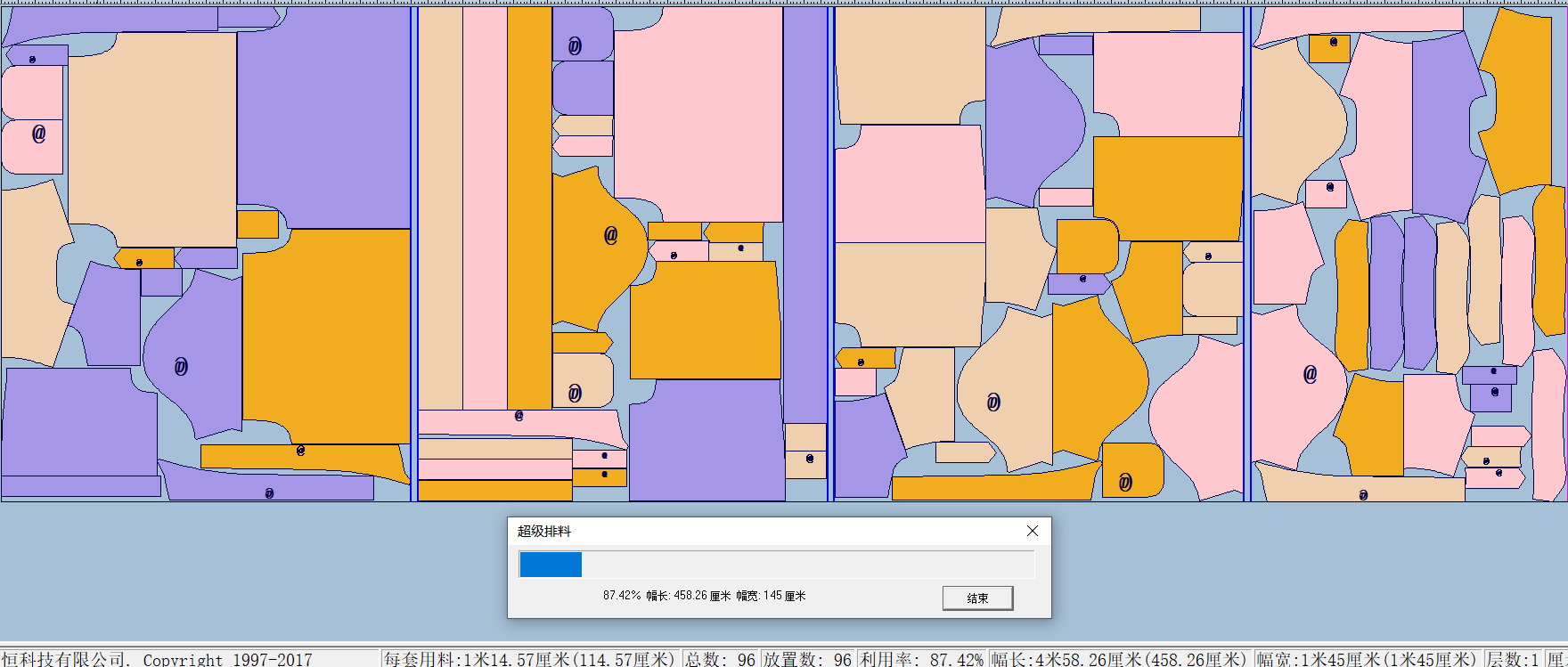Select the tall narrow purple strip in second section
This screenshot has height=667, width=1568.
805,214
